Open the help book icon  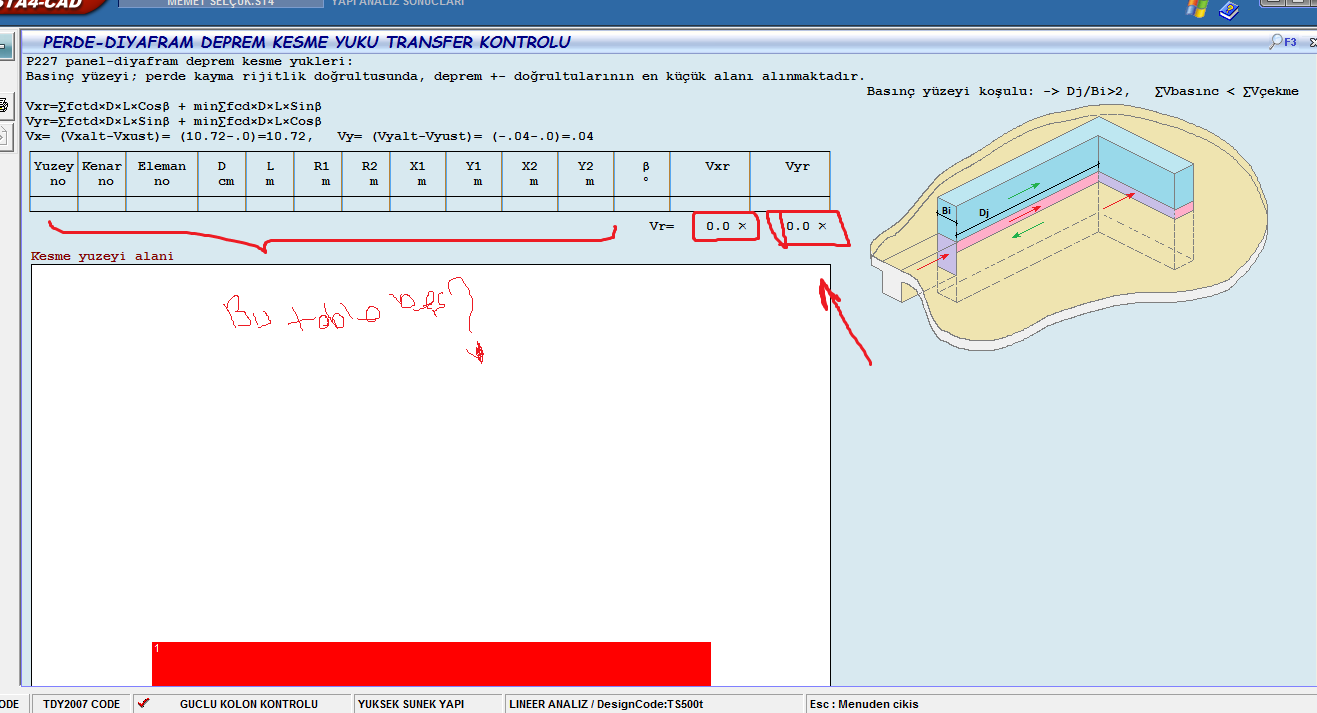pyautogui.click(x=1230, y=10)
